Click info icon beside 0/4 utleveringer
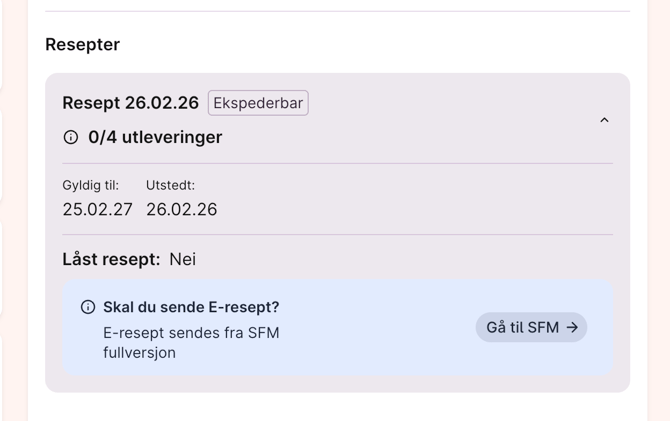670x421 pixels. pos(71,137)
